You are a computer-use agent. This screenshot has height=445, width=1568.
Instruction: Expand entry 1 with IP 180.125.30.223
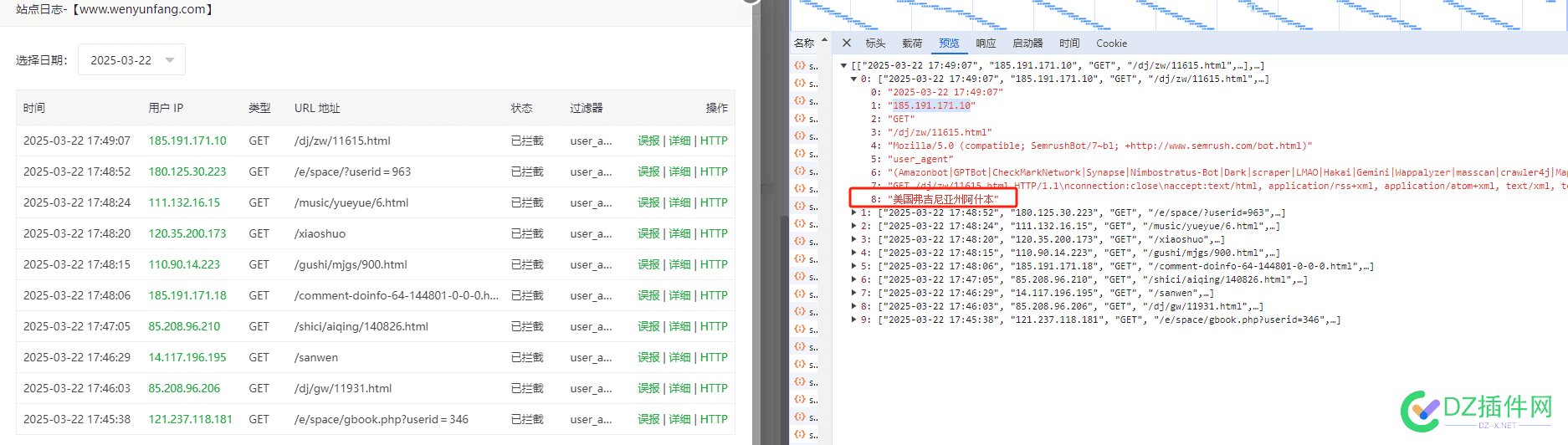point(853,212)
